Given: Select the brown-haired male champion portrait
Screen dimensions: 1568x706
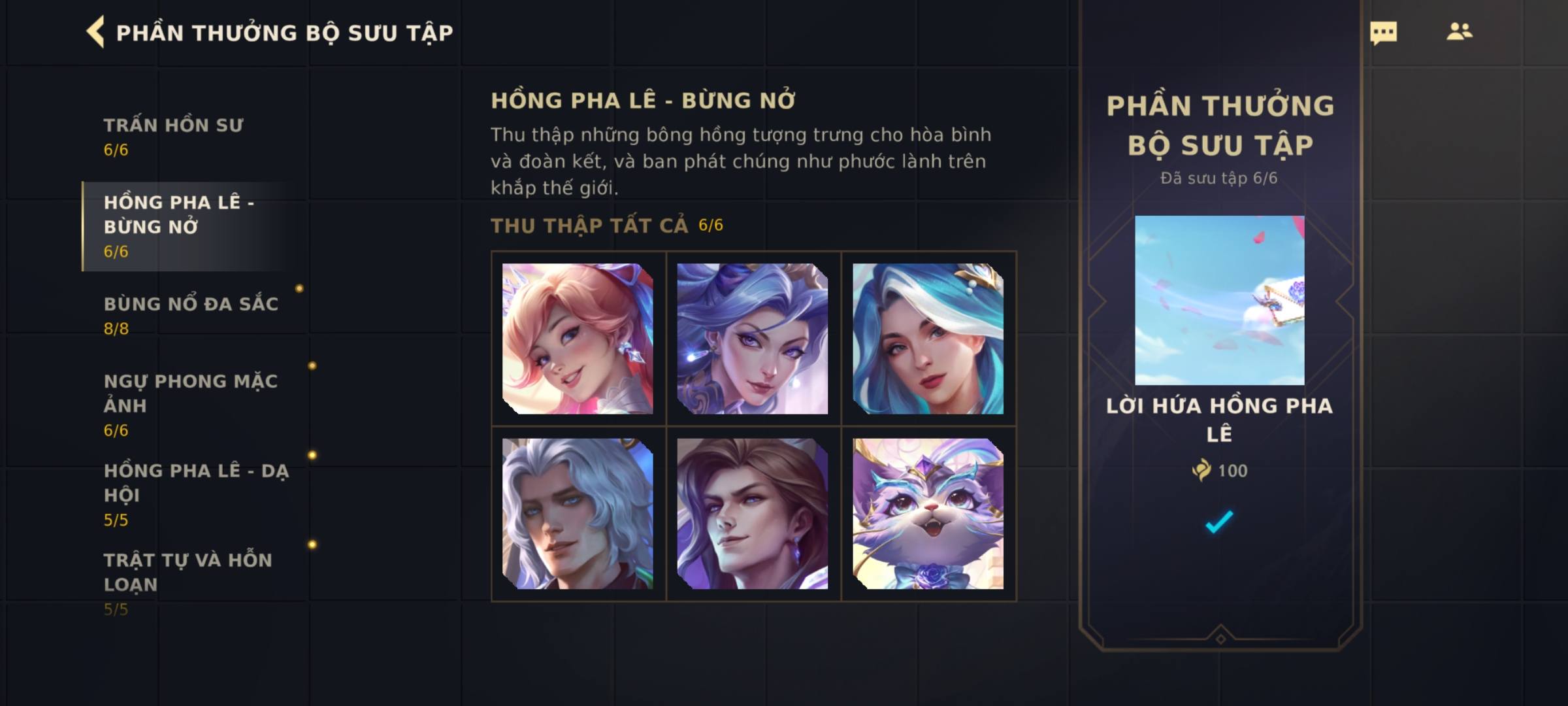Looking at the screenshot, I should tap(753, 514).
